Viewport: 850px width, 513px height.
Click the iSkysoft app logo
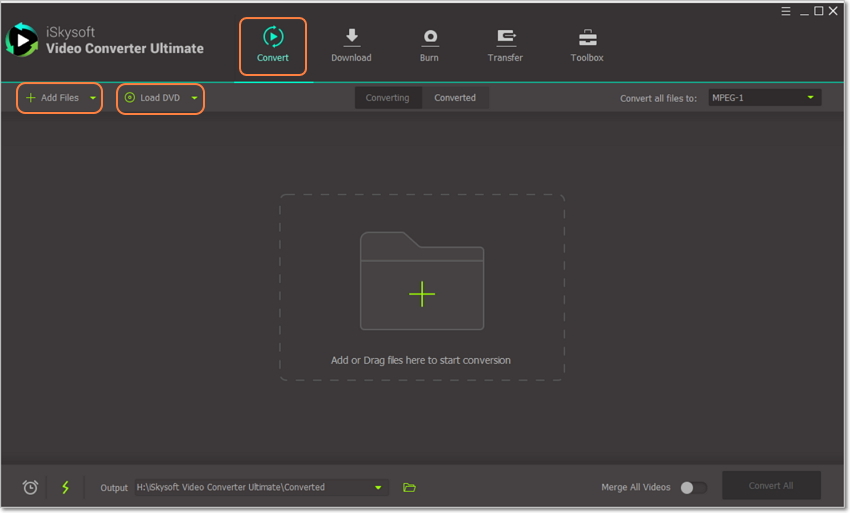coord(21,40)
